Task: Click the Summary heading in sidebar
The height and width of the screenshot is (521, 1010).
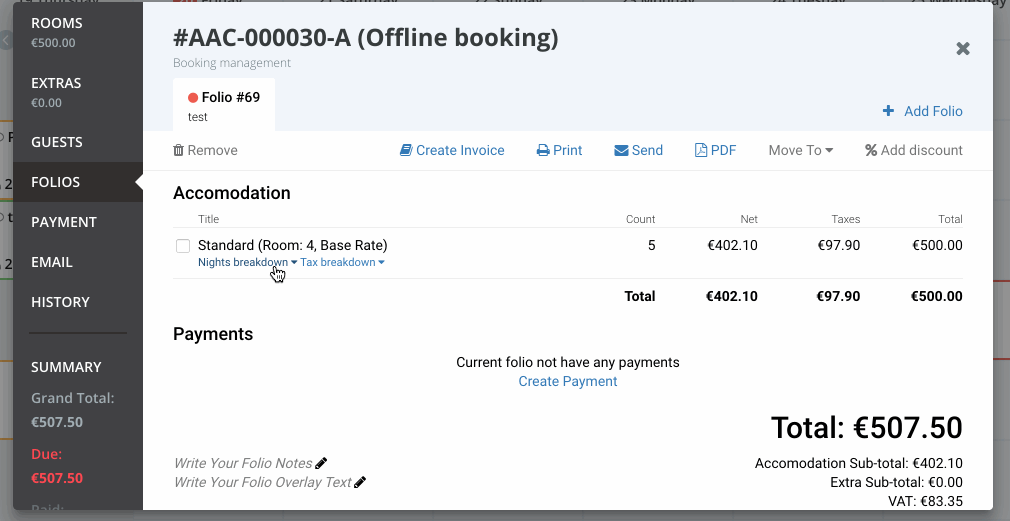Action: (66, 367)
